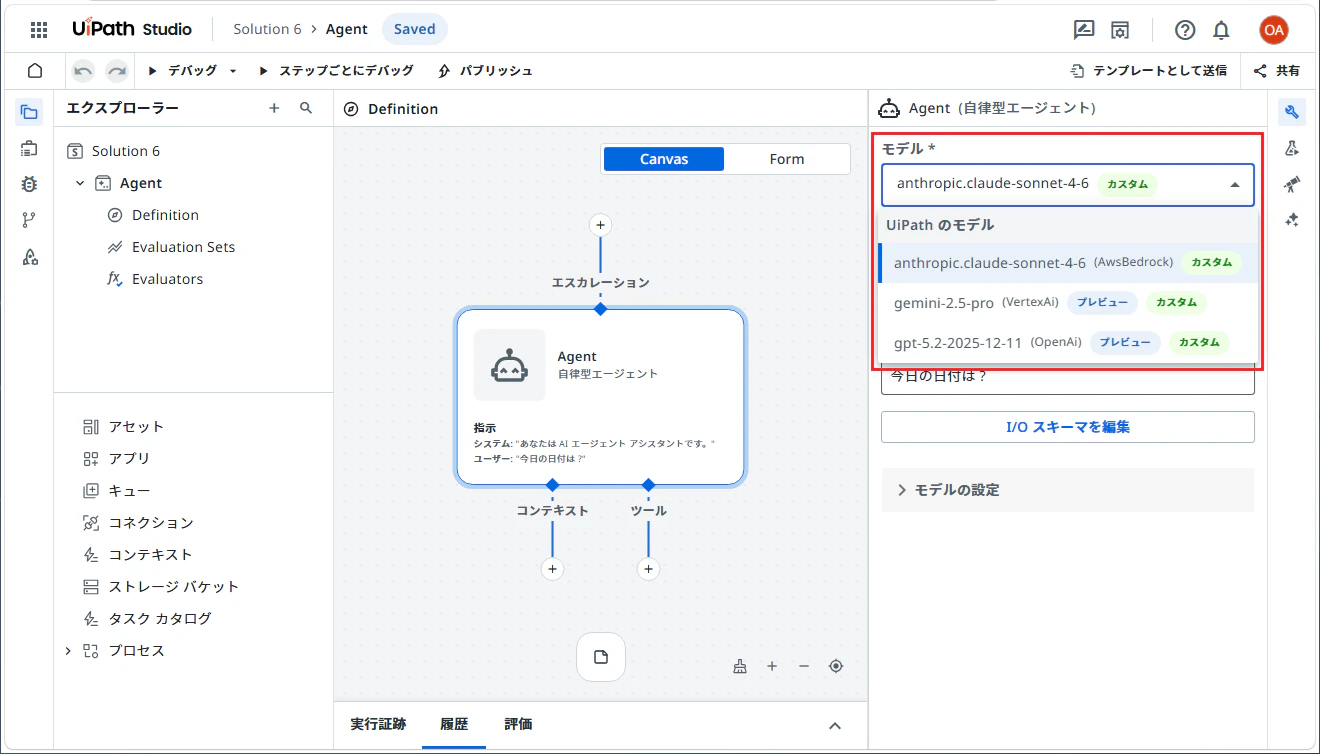Image resolution: width=1320 pixels, height=754 pixels.
Task: Add a context with the plus node
Action: click(552, 569)
